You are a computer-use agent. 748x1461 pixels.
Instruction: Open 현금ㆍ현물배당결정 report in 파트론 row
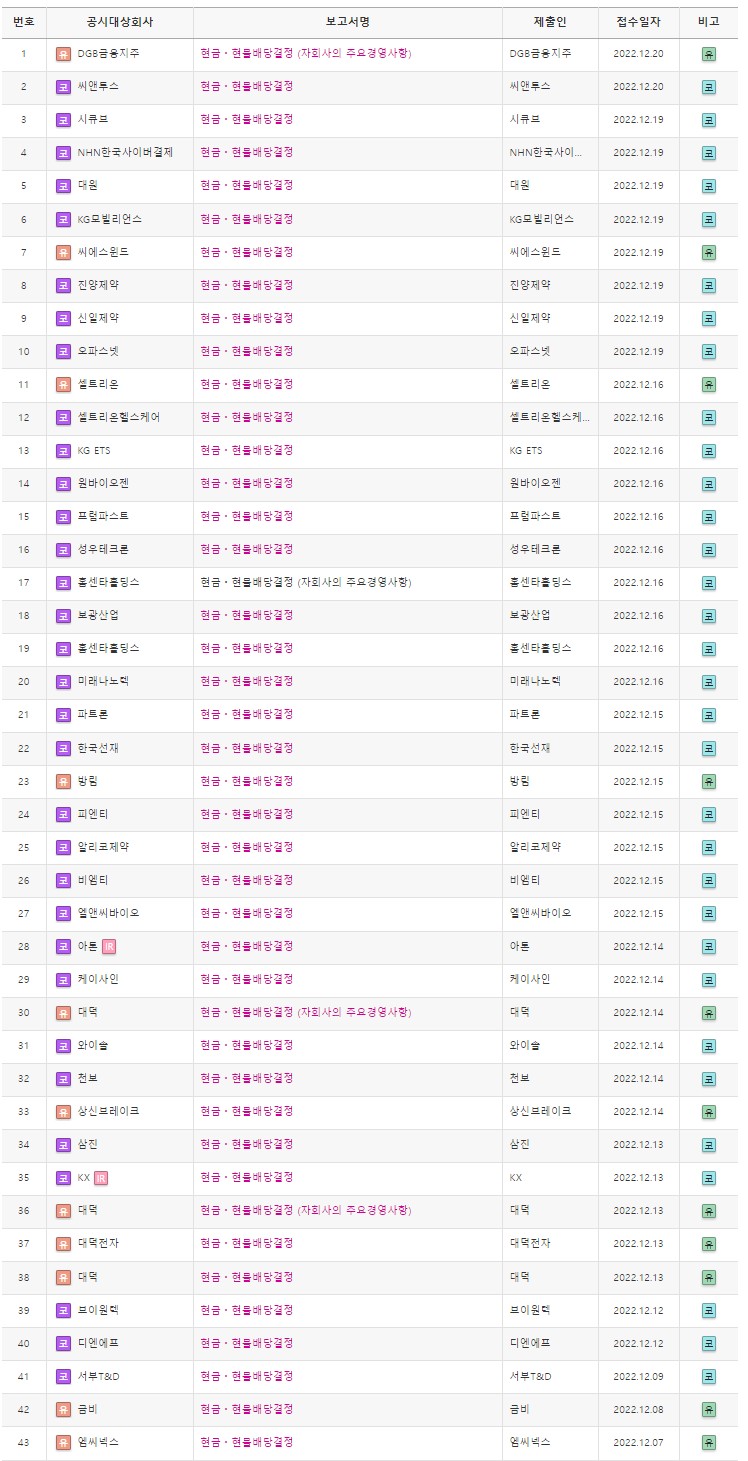pos(246,714)
